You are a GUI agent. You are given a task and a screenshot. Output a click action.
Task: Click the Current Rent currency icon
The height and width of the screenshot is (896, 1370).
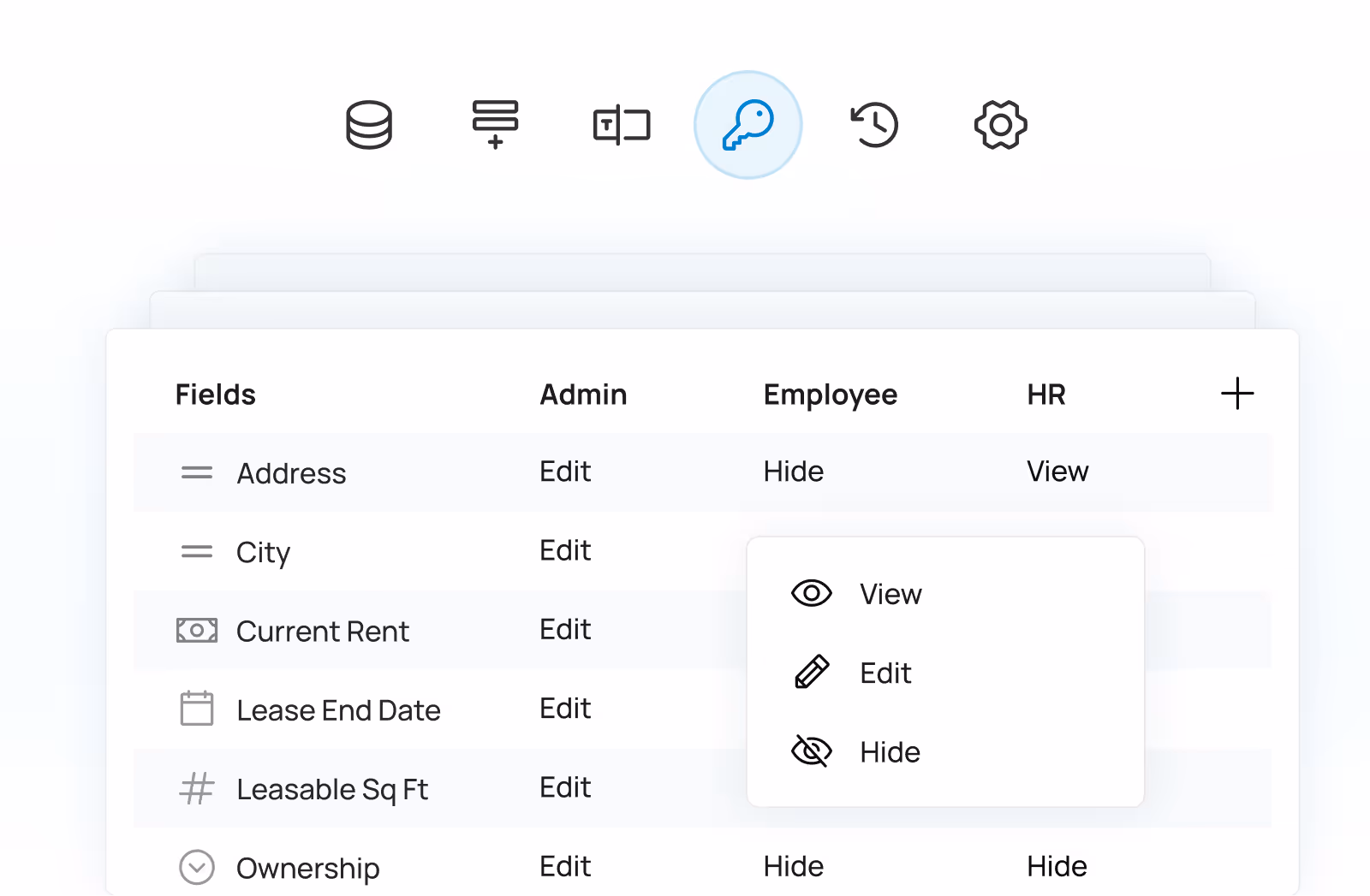pos(197,631)
